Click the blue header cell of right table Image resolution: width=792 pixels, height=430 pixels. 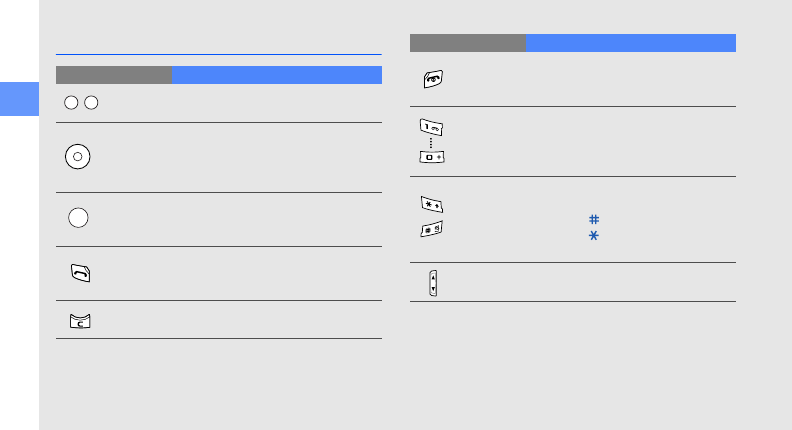point(631,43)
